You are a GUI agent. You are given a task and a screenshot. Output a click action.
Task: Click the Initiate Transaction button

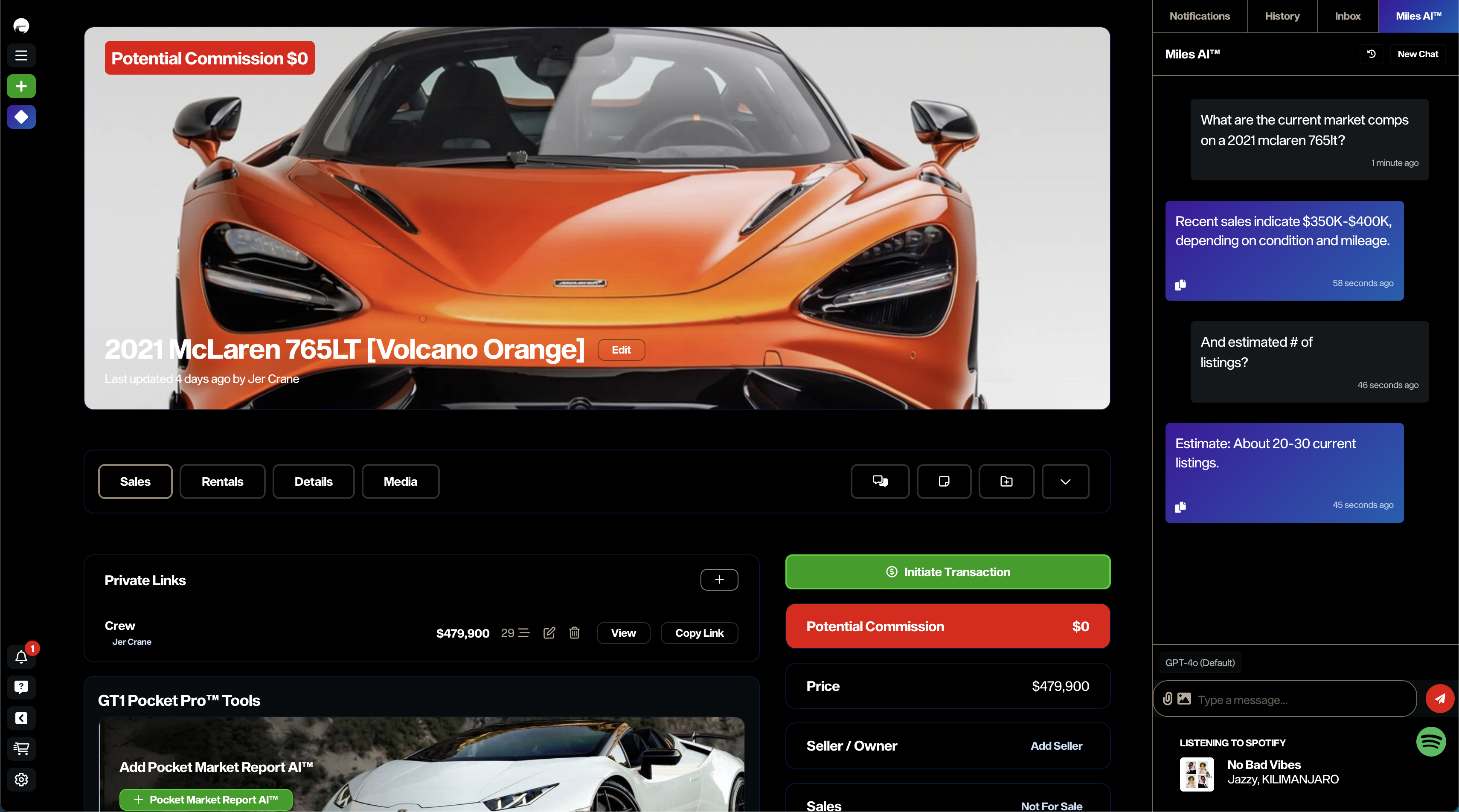coord(947,572)
